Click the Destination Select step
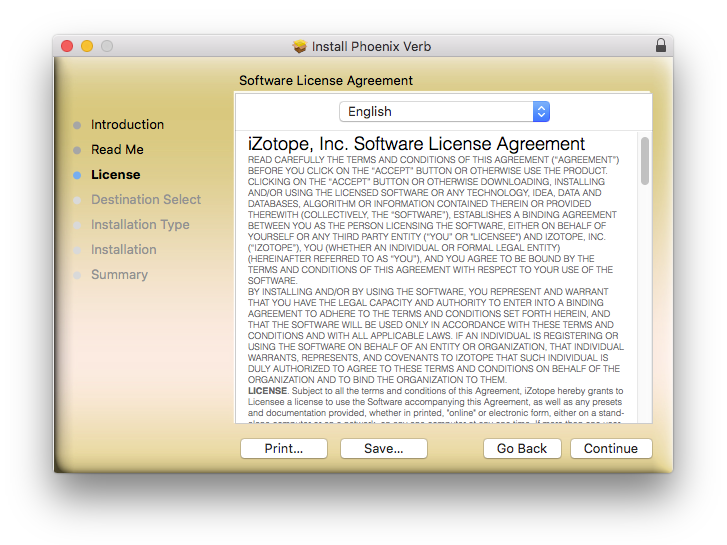727x545 pixels. click(146, 200)
